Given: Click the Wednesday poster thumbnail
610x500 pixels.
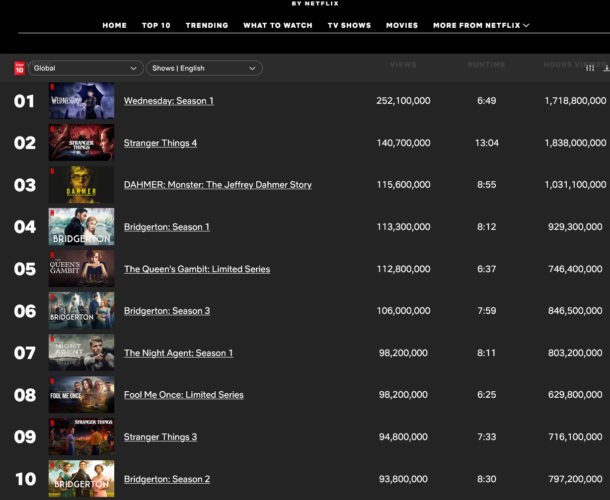Looking at the screenshot, I should coord(81,100).
